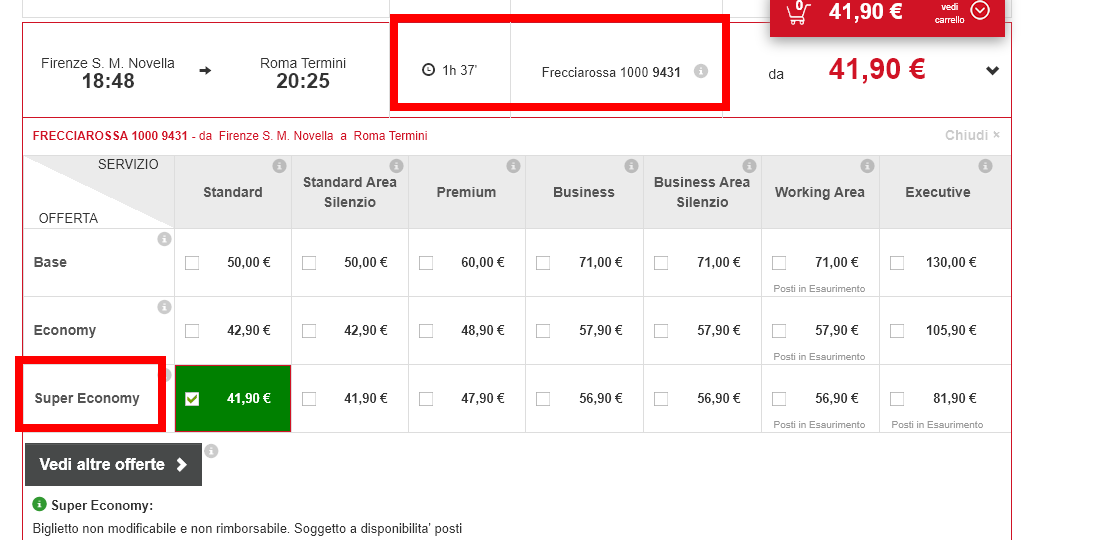Viewport: 1115px width, 540px height.
Task: Click departure time 18:48
Action: point(108,81)
